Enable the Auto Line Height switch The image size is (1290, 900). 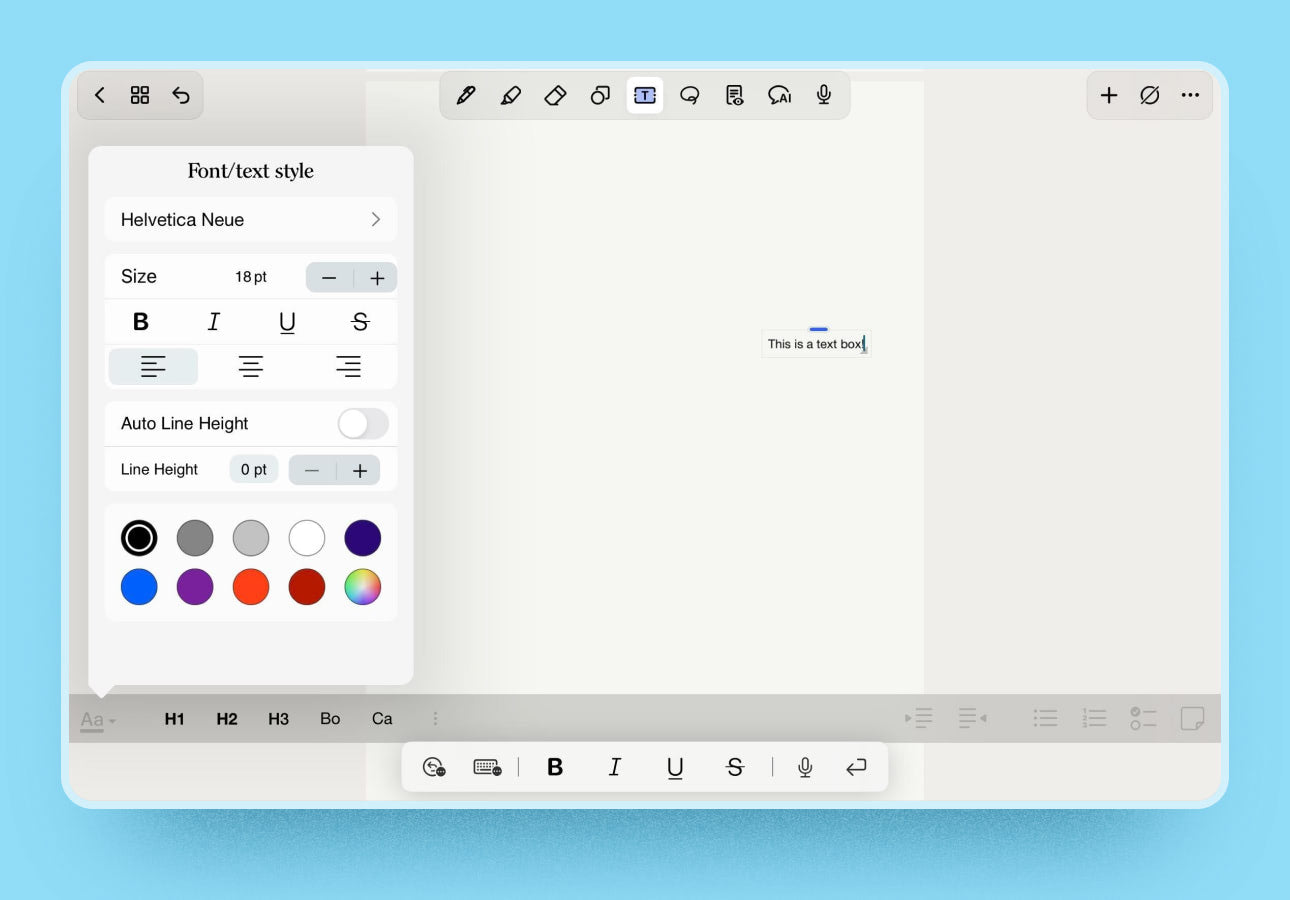362,424
